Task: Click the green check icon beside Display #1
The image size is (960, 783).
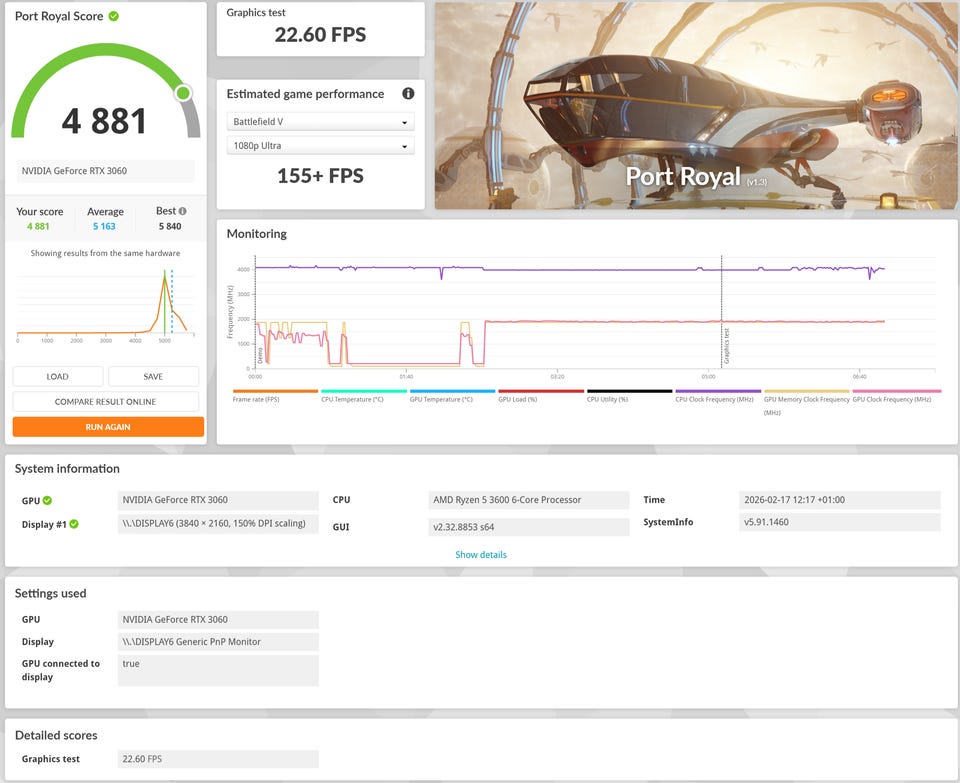Action: pos(73,524)
